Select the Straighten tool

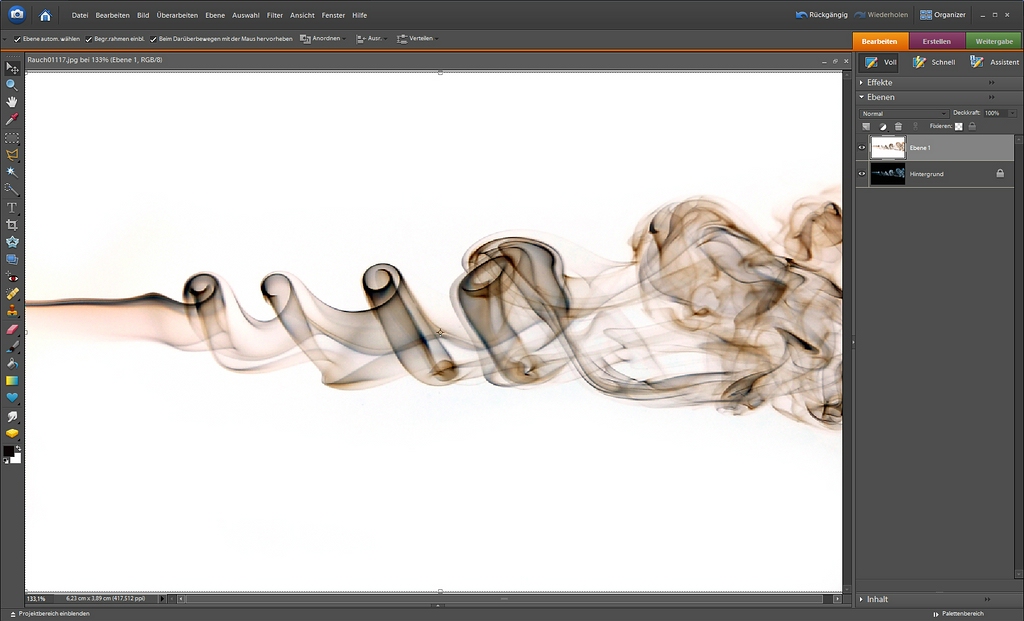(x=12, y=259)
